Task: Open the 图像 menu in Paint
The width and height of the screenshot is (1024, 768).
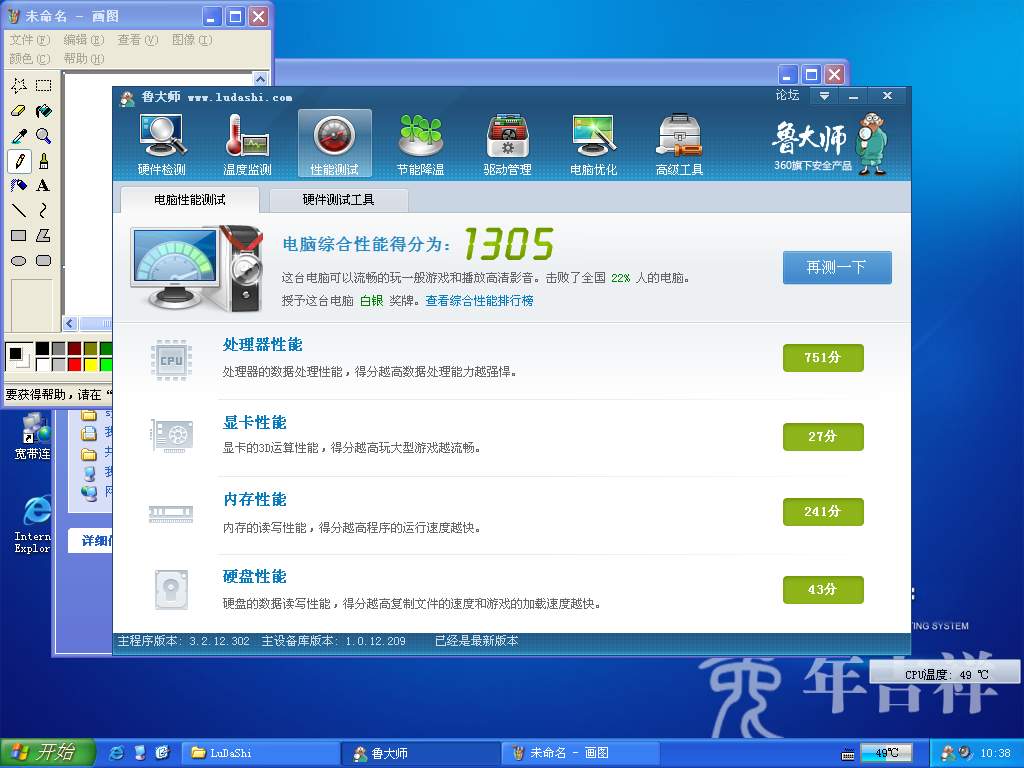Action: click(192, 40)
